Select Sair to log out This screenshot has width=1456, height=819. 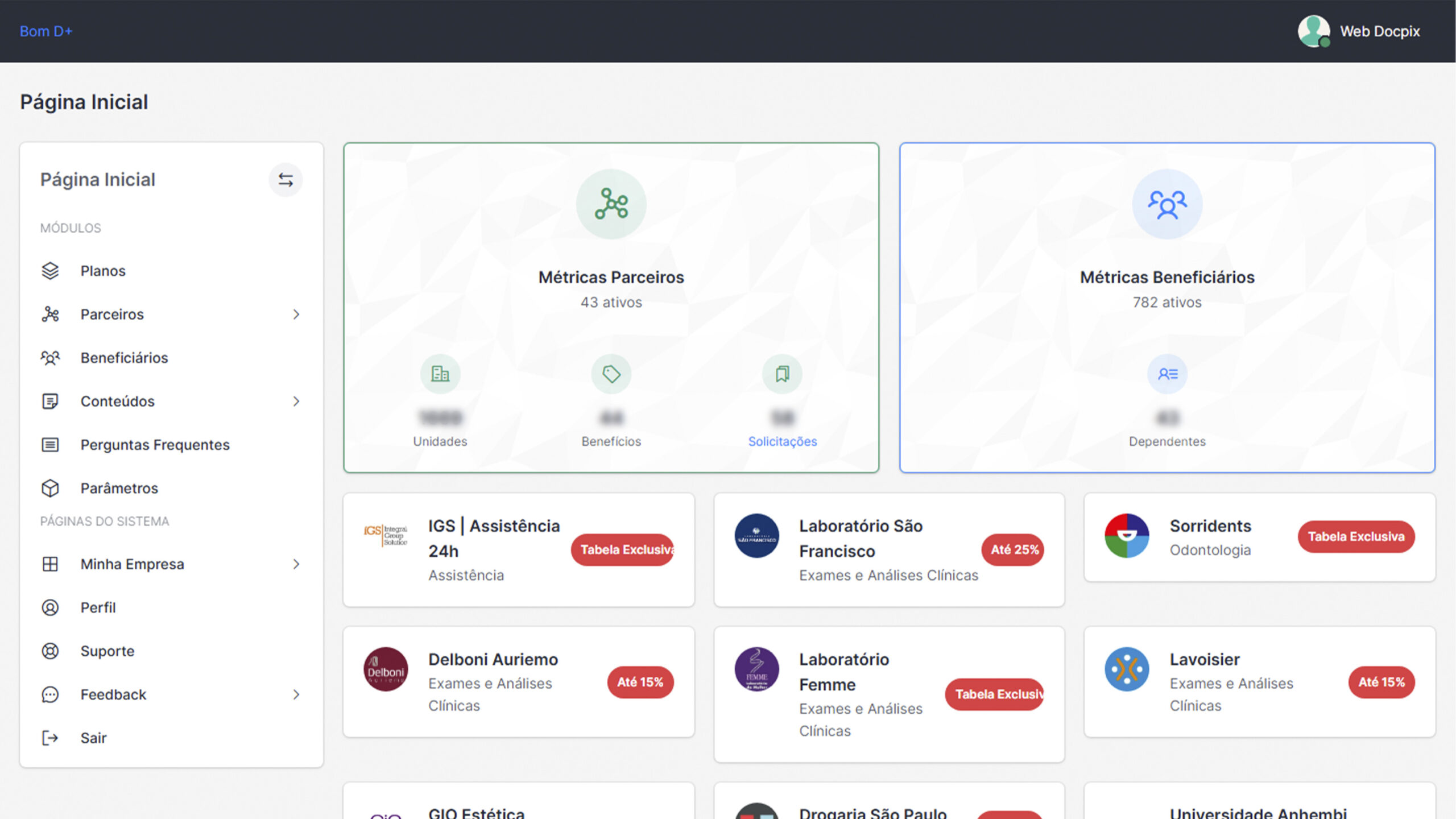click(171, 738)
